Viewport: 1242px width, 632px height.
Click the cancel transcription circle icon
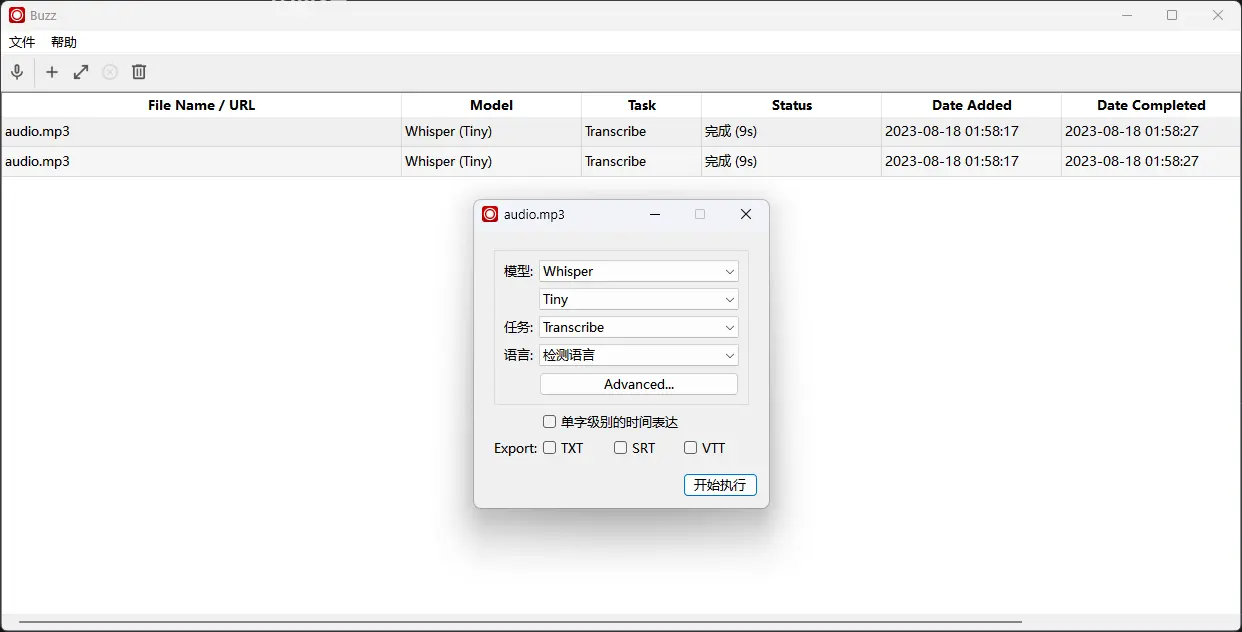[110, 72]
